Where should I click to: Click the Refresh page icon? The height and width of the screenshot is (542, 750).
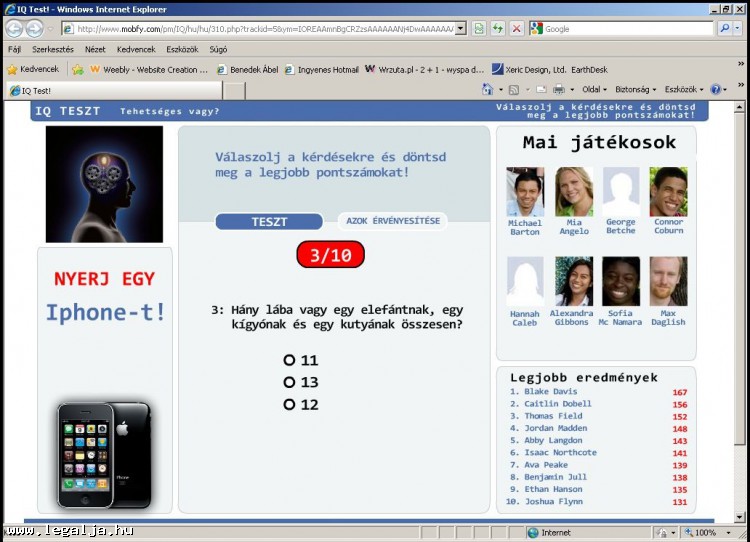(498, 29)
